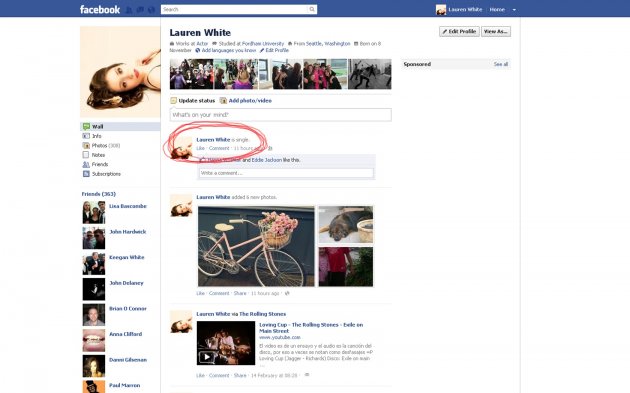Click Brian O Connor's friend thumbnail
Viewport: 630px width, 393px height.
click(94, 315)
